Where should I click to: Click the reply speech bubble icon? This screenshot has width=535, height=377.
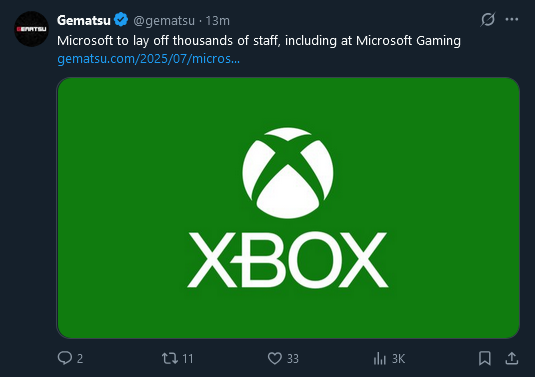64,358
